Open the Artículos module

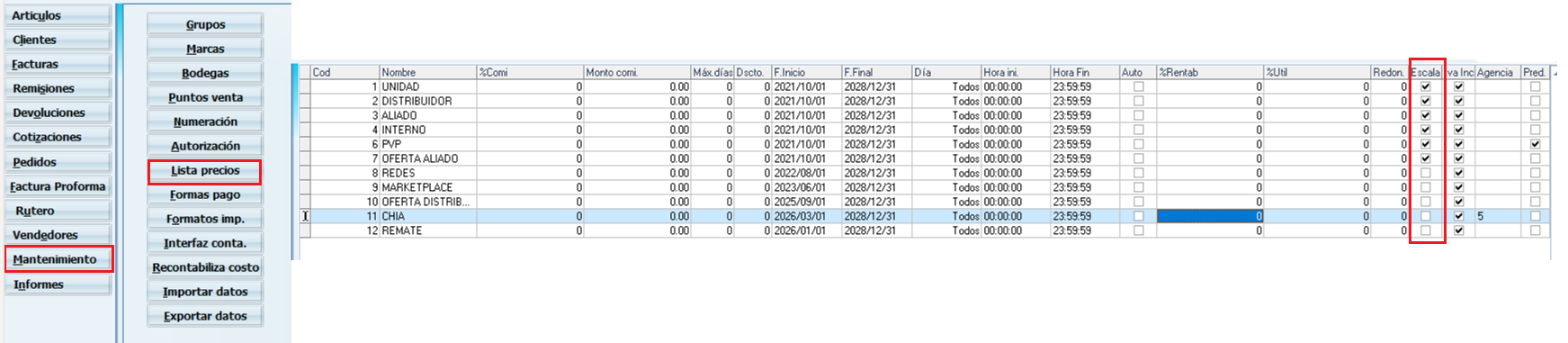pyautogui.click(x=58, y=15)
